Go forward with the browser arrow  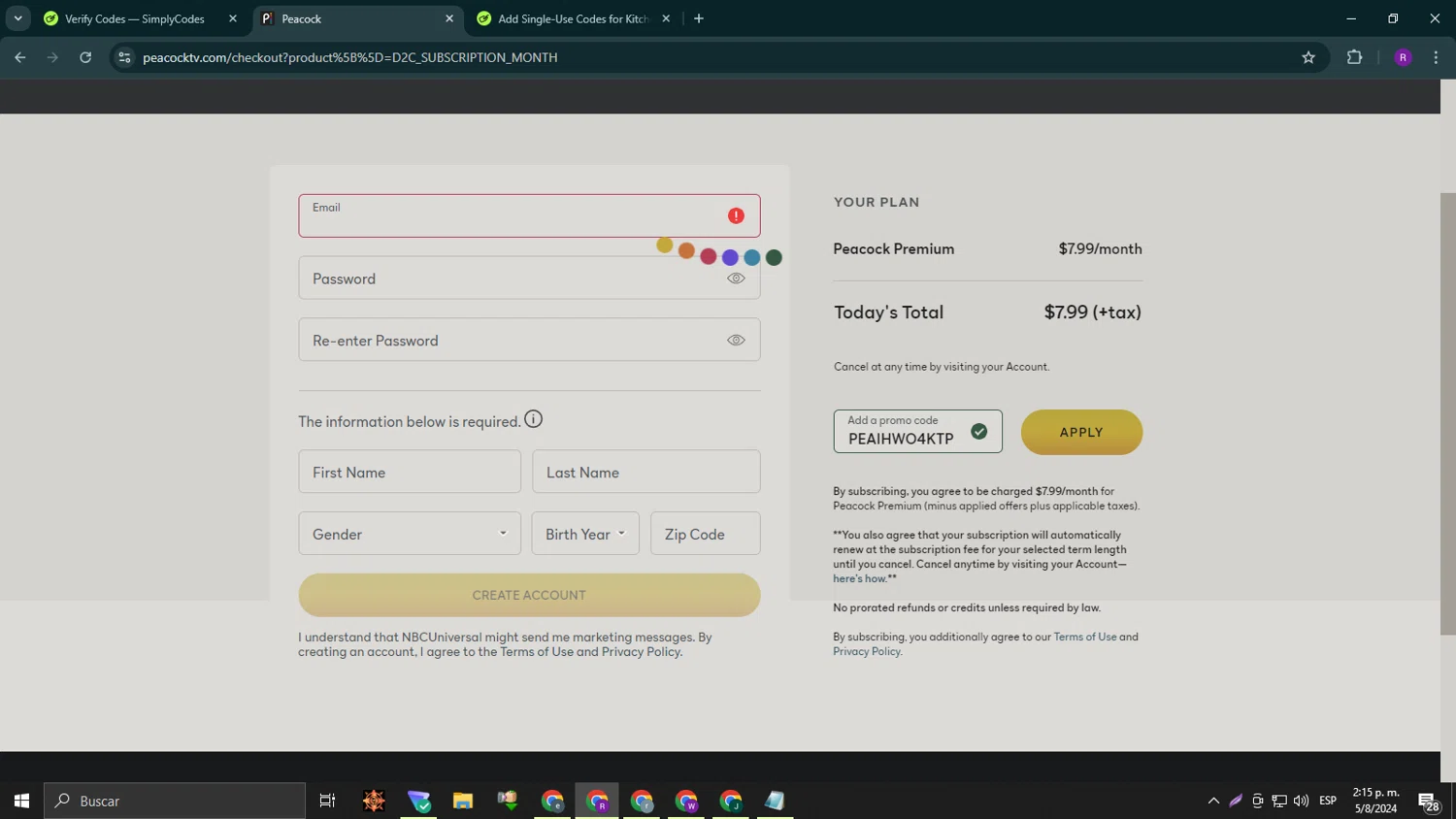click(52, 57)
